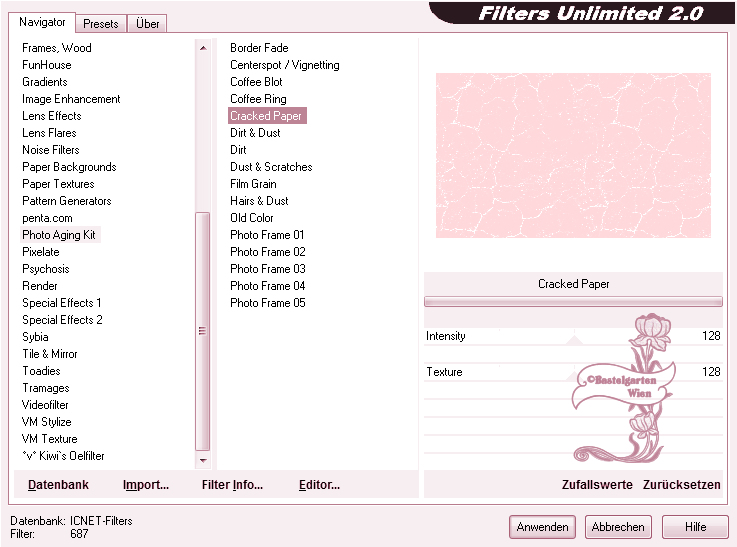Click the Intensity slider handle

coord(574,339)
